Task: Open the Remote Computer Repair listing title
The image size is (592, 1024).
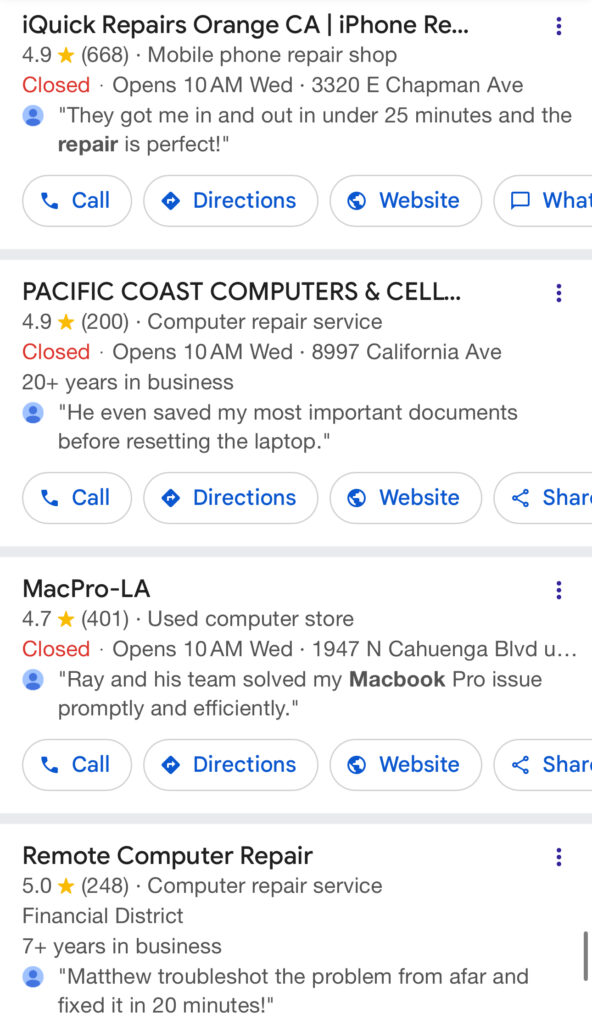Action: pyautogui.click(x=167, y=856)
